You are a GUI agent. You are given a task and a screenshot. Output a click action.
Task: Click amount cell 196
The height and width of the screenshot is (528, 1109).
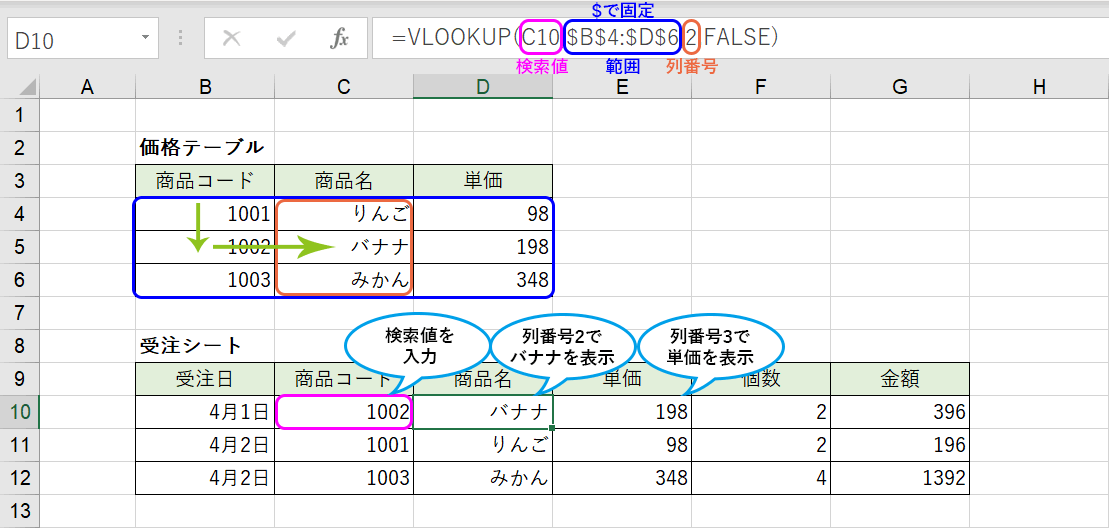coord(900,445)
